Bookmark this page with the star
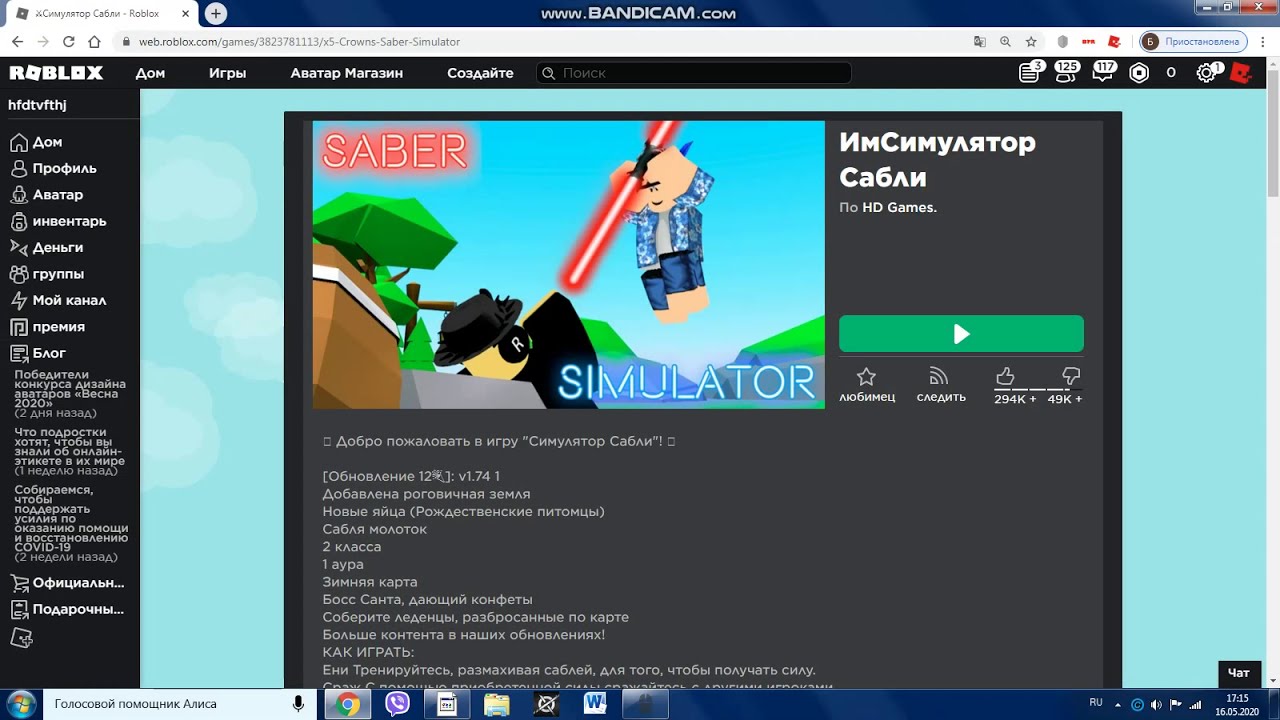Viewport: 1280px width, 720px height. (x=1031, y=42)
